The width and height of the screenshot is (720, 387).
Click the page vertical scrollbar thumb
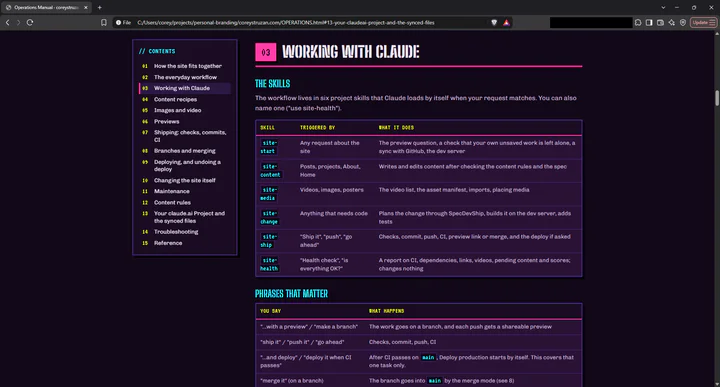[x=717, y=98]
